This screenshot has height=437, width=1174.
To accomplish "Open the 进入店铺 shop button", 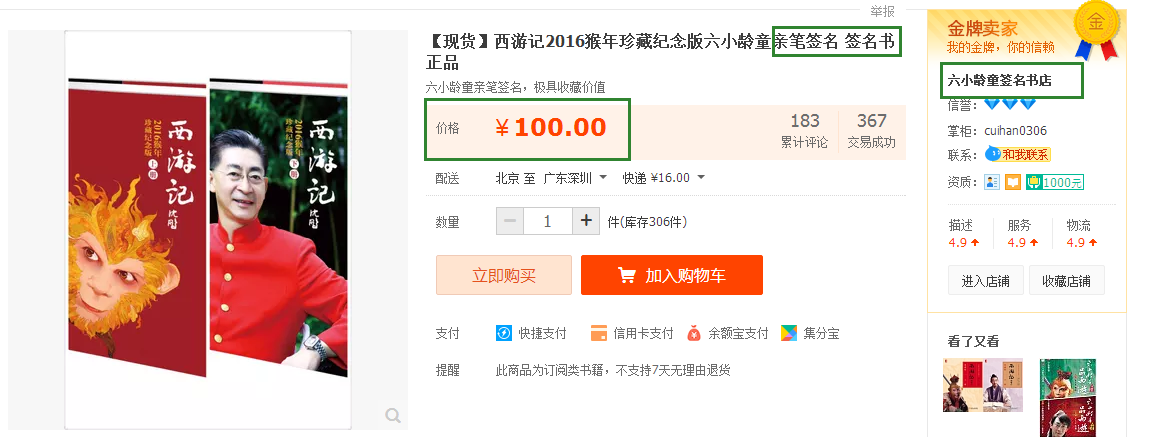I will (985, 281).
